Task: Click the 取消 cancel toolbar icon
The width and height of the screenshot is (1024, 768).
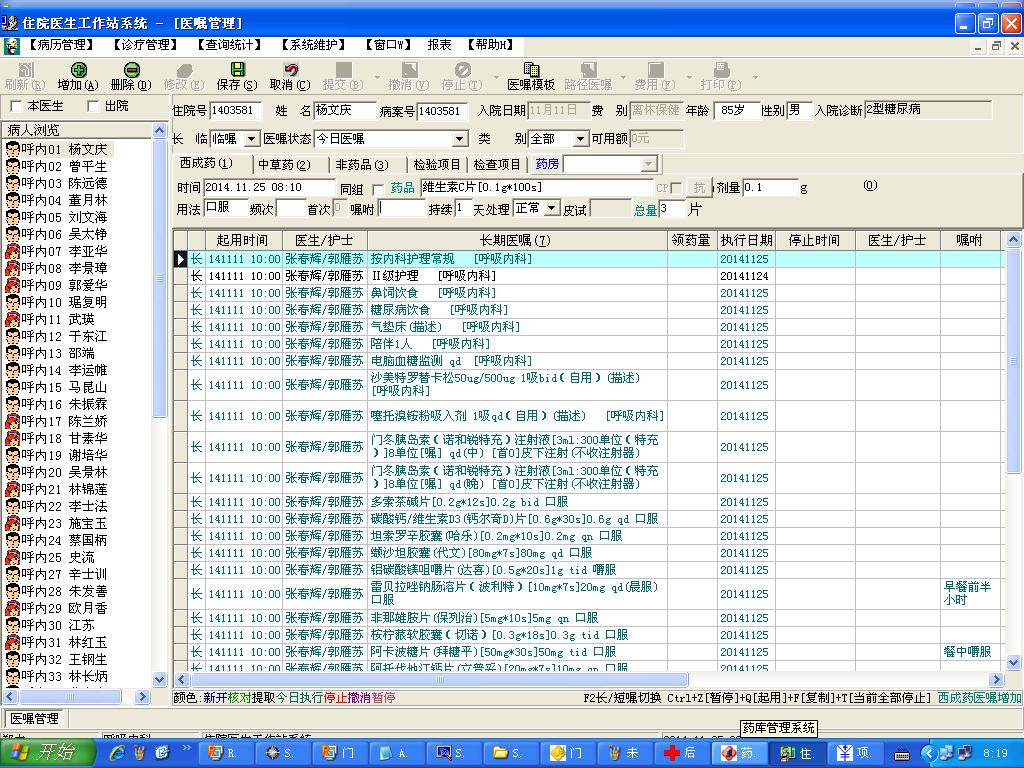Action: tap(291, 70)
